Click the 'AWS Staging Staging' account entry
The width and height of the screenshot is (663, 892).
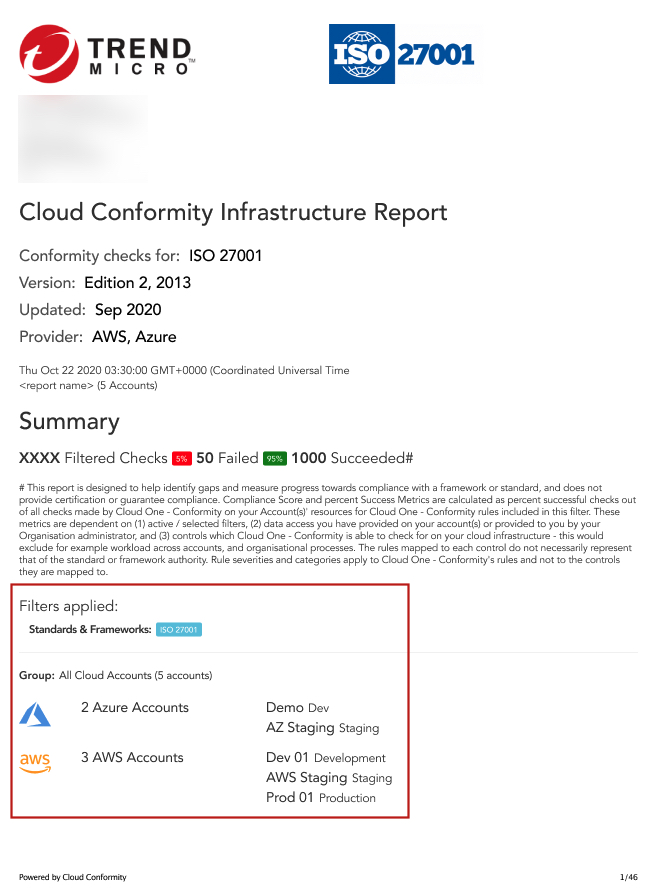329,778
